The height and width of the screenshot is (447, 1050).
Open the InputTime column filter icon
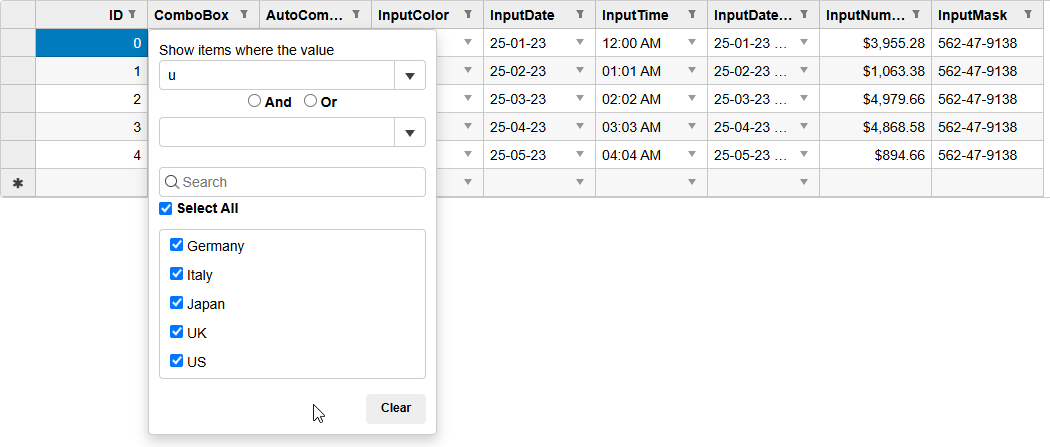[x=691, y=15]
